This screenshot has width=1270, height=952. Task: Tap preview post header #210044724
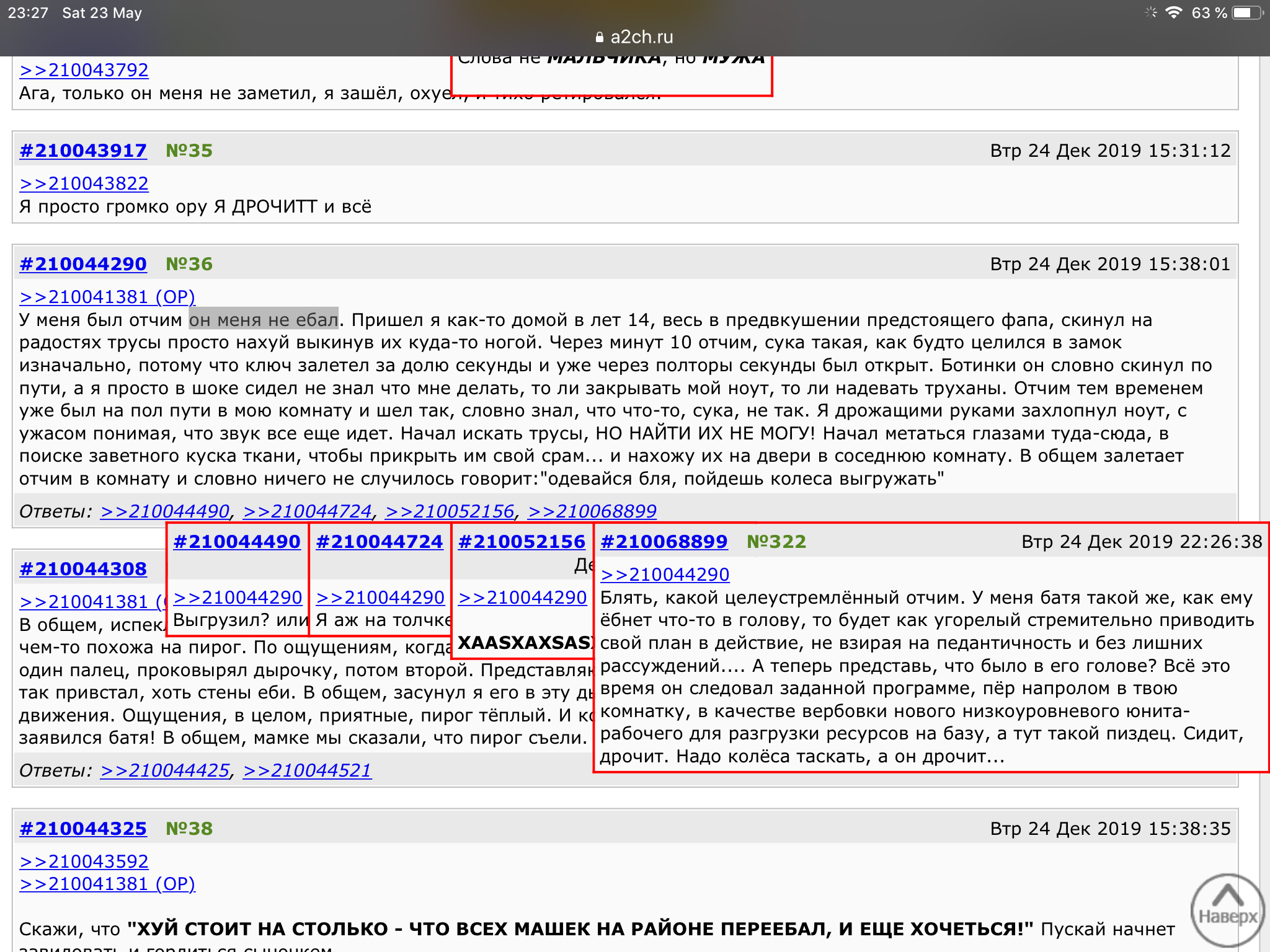[x=380, y=542]
